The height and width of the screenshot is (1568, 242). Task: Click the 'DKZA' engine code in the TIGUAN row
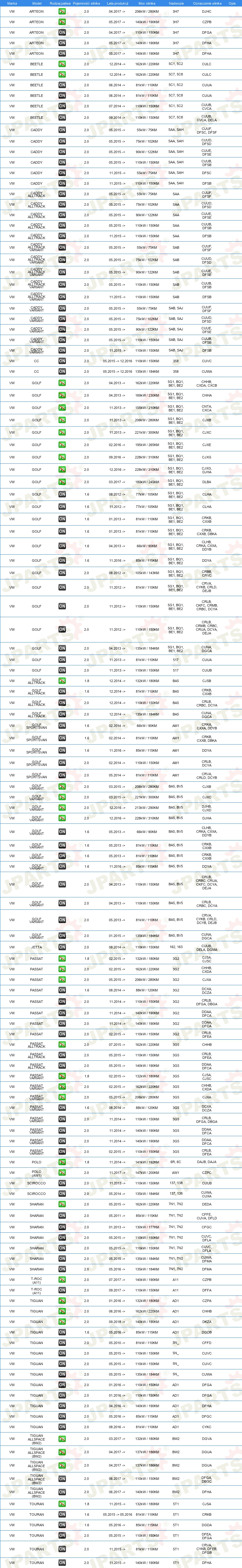(x=207, y=1321)
